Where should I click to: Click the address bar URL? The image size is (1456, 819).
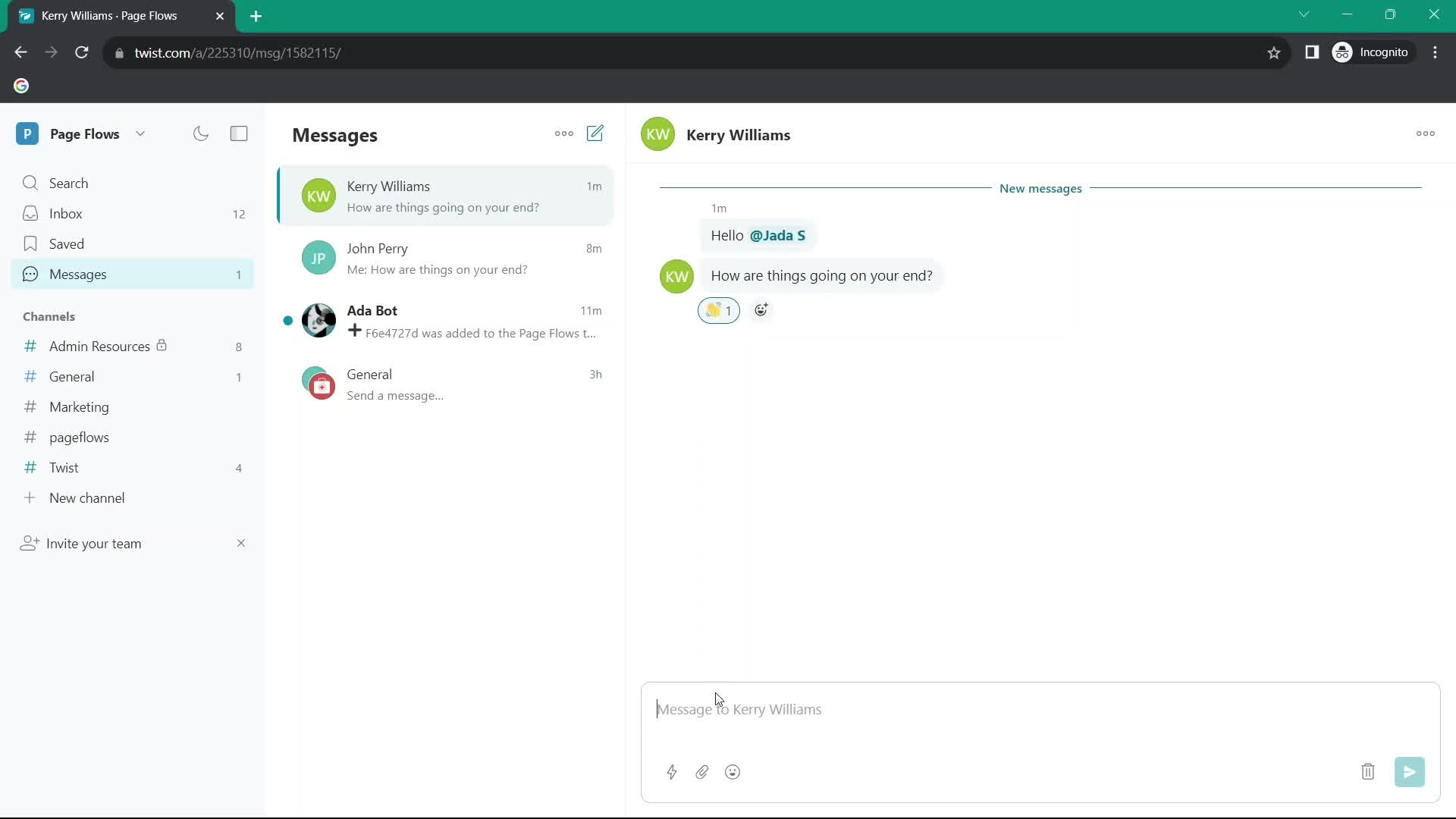(237, 53)
